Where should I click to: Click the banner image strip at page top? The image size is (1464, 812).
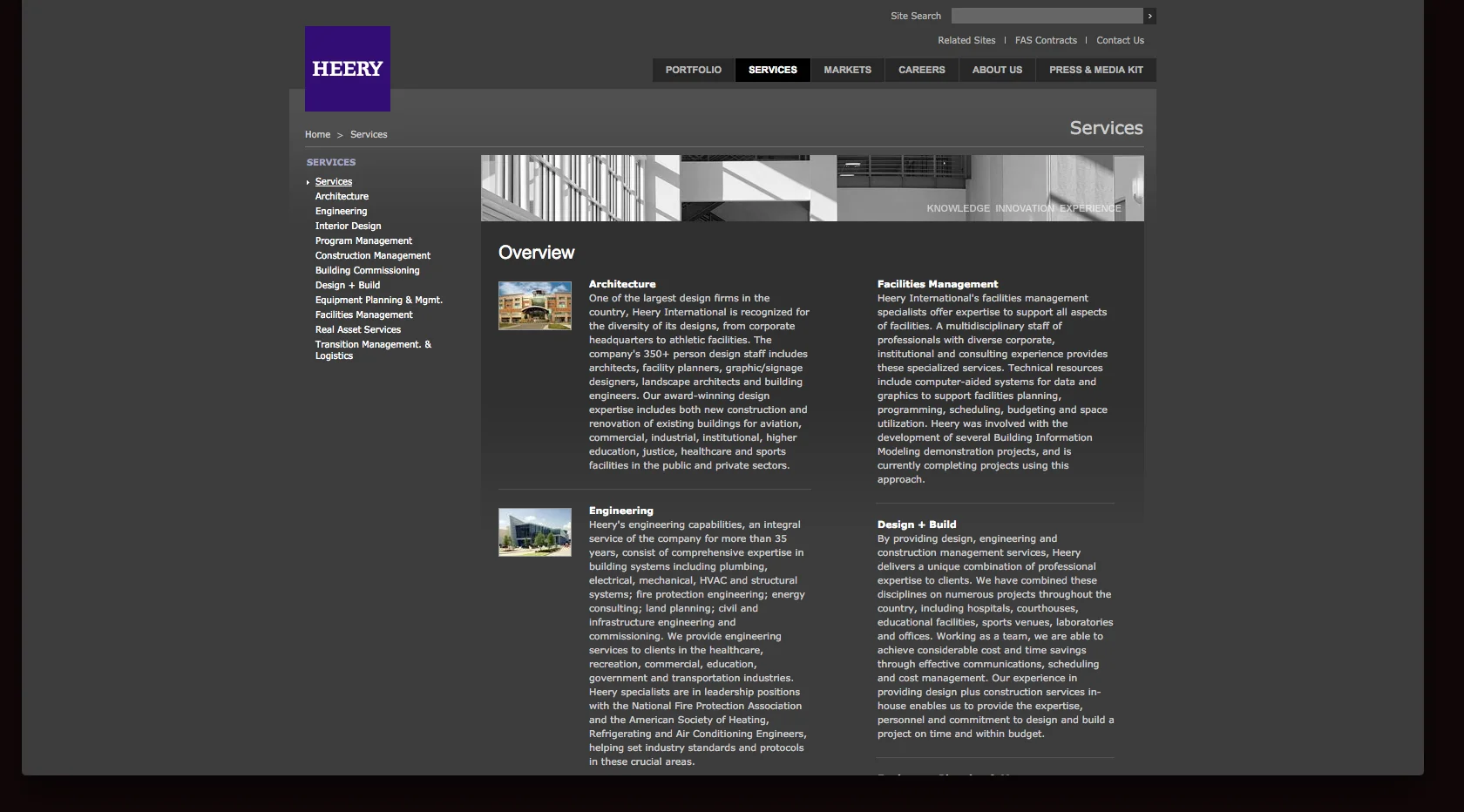coord(810,188)
